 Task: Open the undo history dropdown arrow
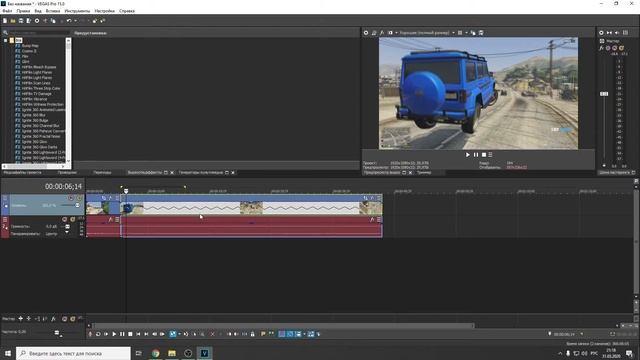75,21
